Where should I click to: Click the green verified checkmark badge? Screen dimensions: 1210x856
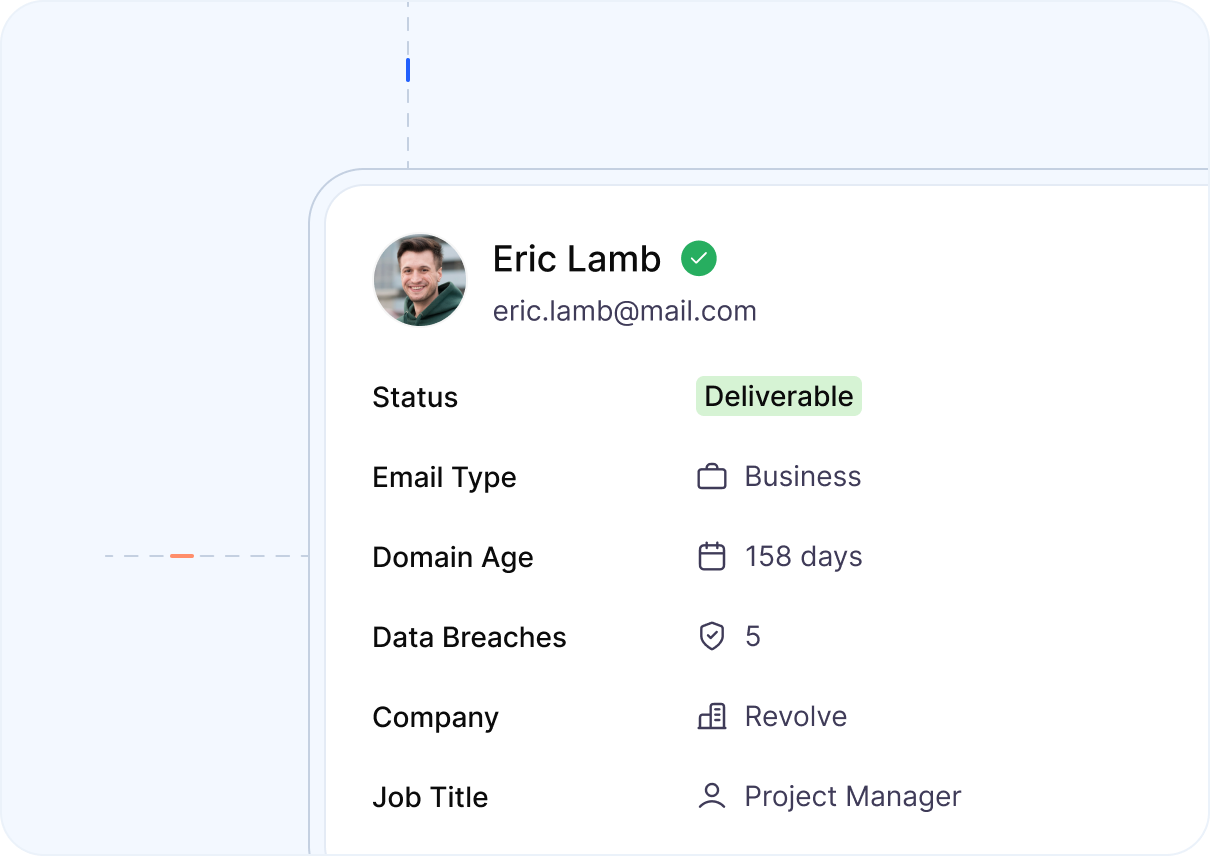click(x=699, y=259)
